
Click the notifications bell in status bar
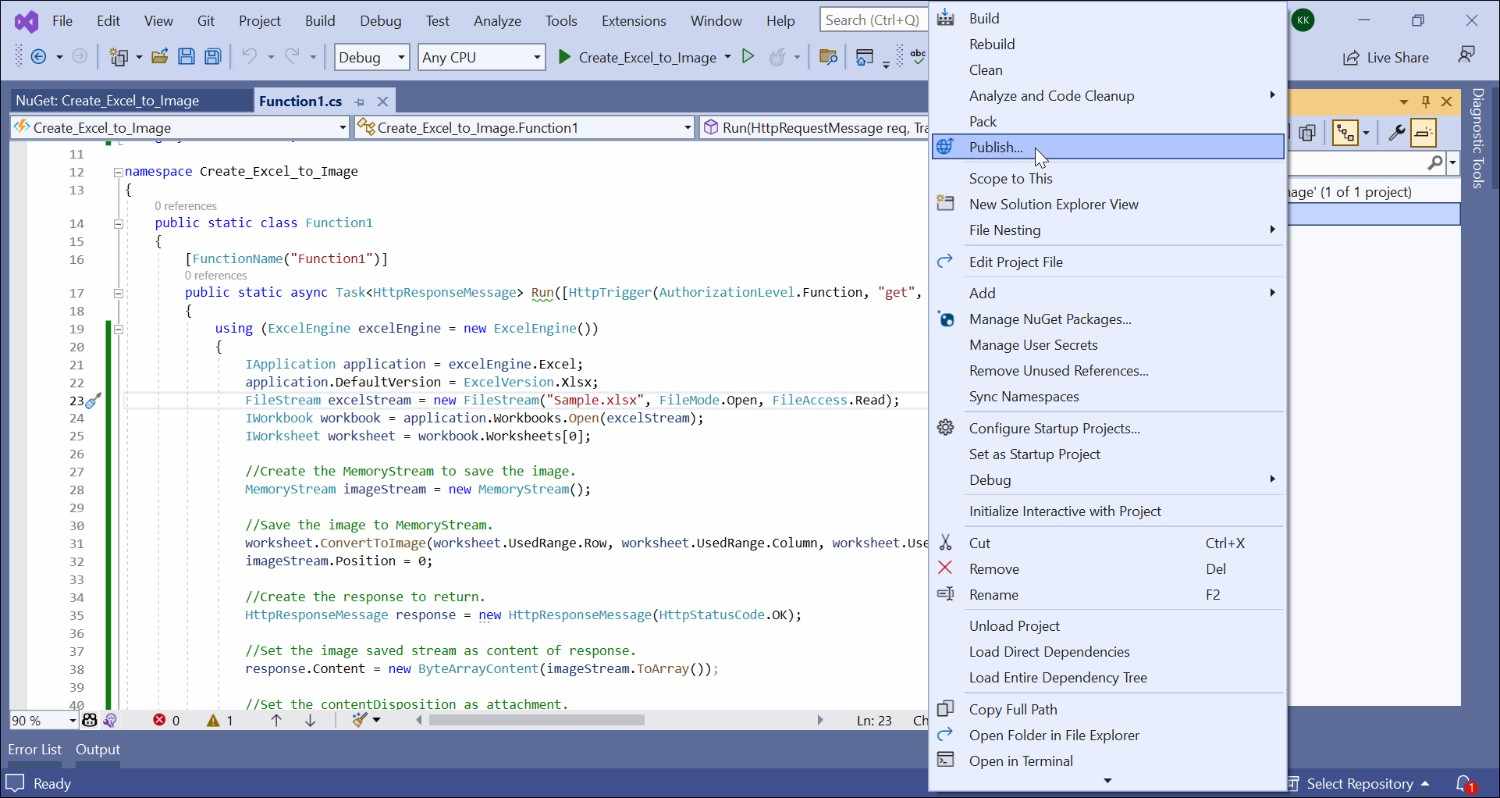point(1464,783)
